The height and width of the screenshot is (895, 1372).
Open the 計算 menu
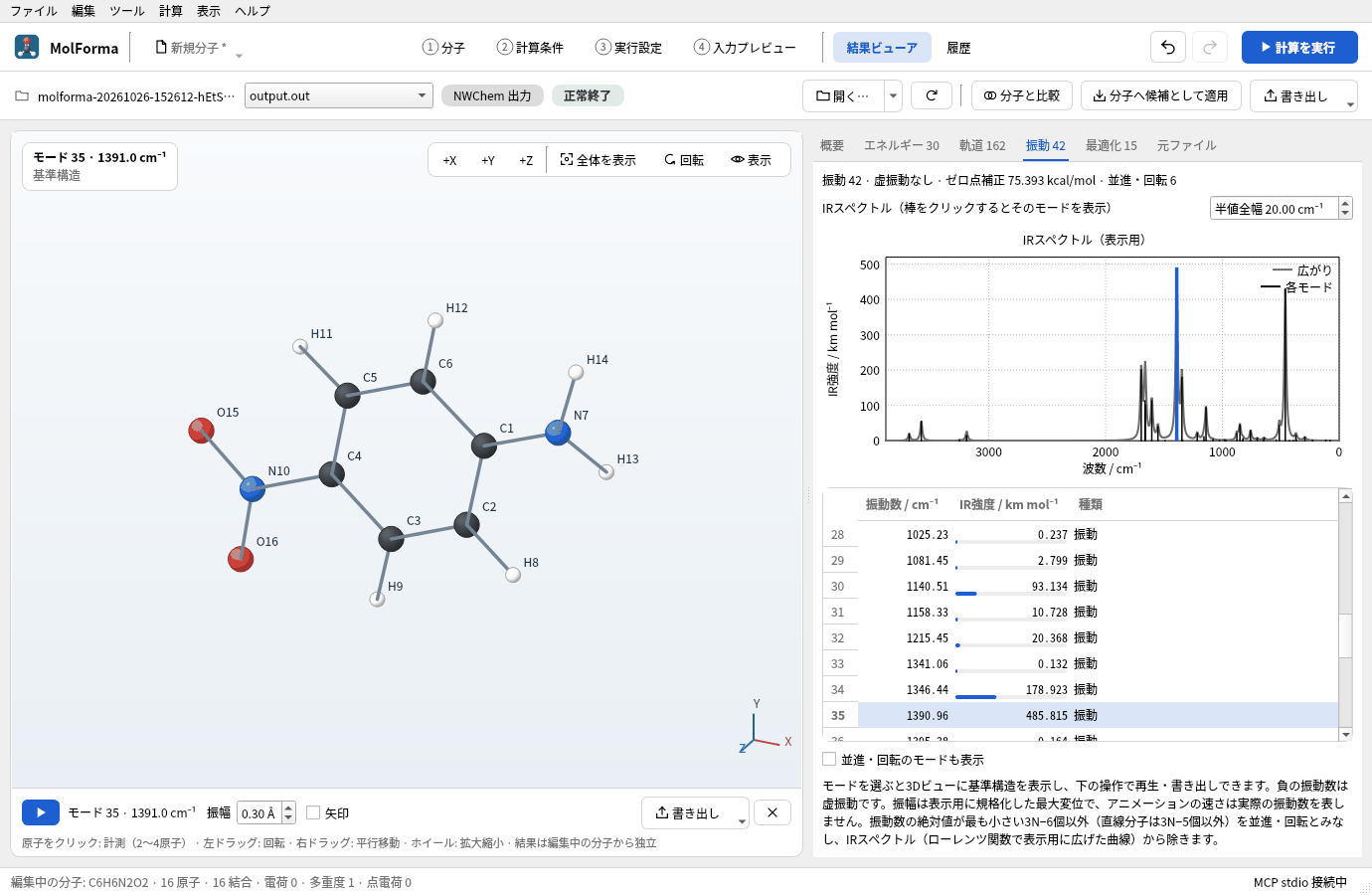tap(171, 11)
